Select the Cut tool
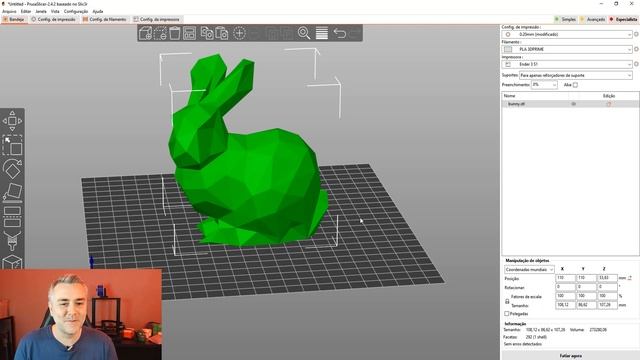This screenshot has height=360, width=640. click(12, 216)
